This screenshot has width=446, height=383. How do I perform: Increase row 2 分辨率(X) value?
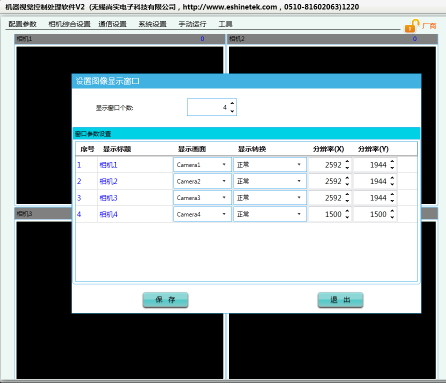point(347,178)
